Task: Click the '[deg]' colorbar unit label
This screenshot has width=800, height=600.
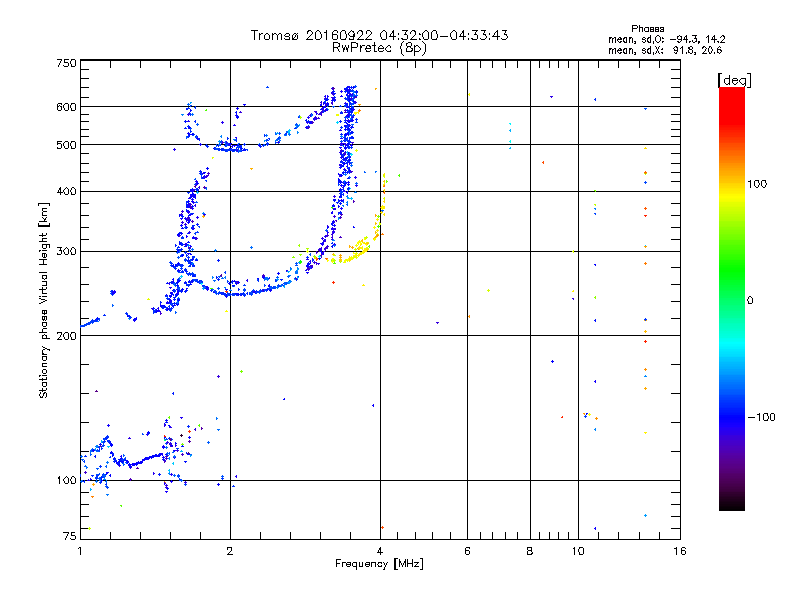Action: (734, 80)
